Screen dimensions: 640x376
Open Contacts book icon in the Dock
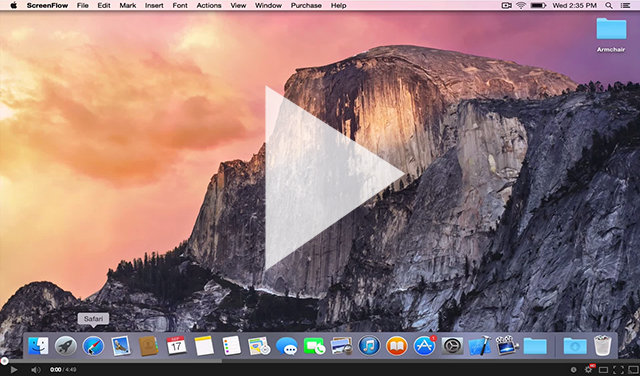tap(148, 346)
